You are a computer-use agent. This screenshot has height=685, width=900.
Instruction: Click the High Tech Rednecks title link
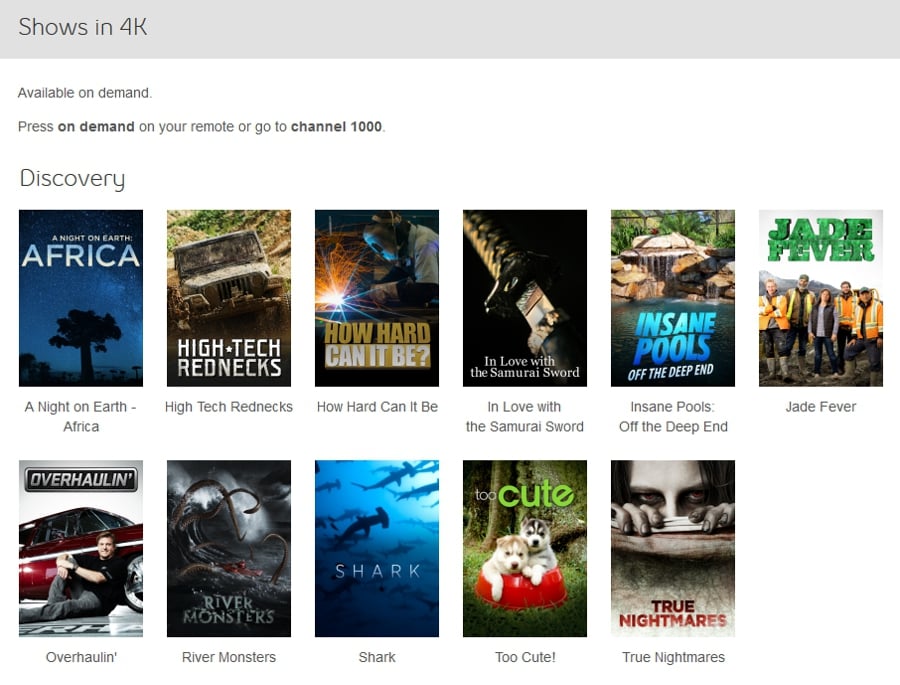(x=228, y=407)
